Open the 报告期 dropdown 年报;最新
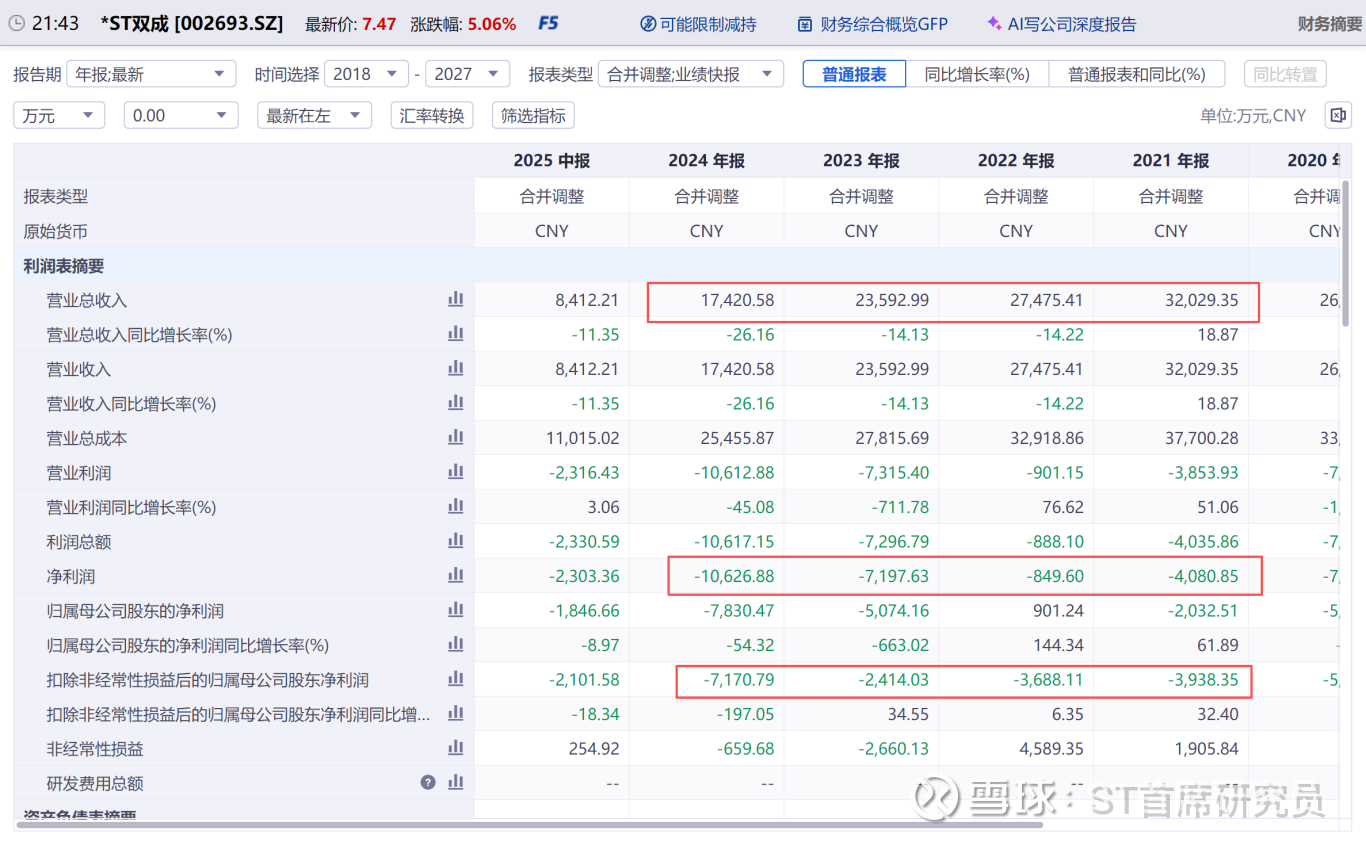Viewport: 1366px width, 842px height. (152, 74)
